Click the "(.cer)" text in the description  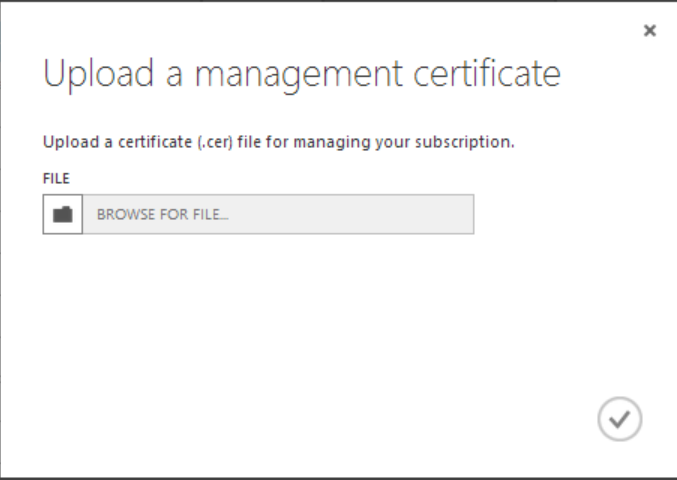215,142
